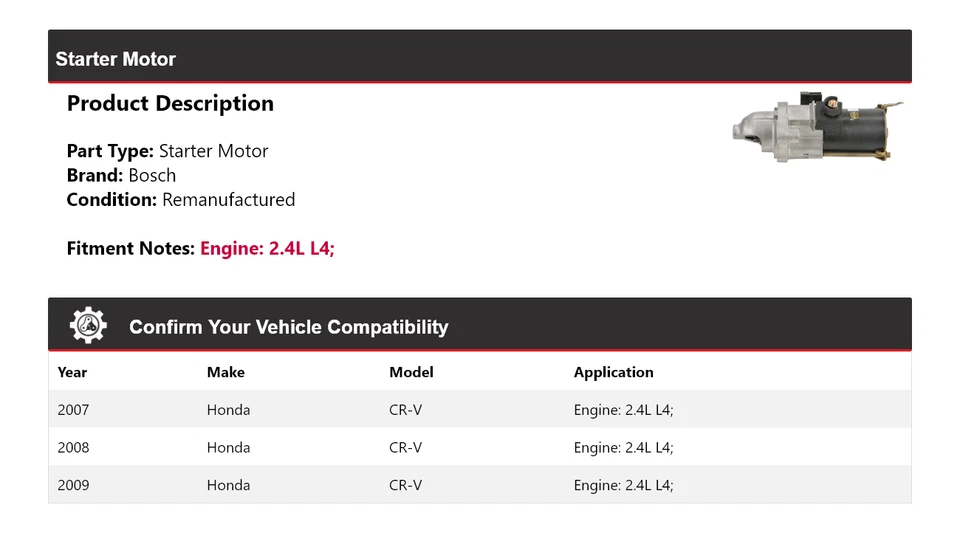Image resolution: width=960 pixels, height=533 pixels.
Task: Click the Application cell for 2009
Action: coord(623,485)
